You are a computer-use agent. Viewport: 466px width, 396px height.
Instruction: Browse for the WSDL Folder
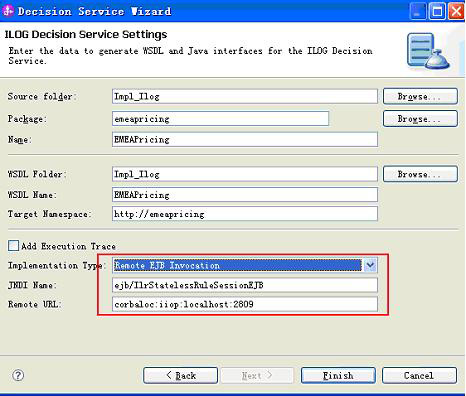(x=420, y=174)
